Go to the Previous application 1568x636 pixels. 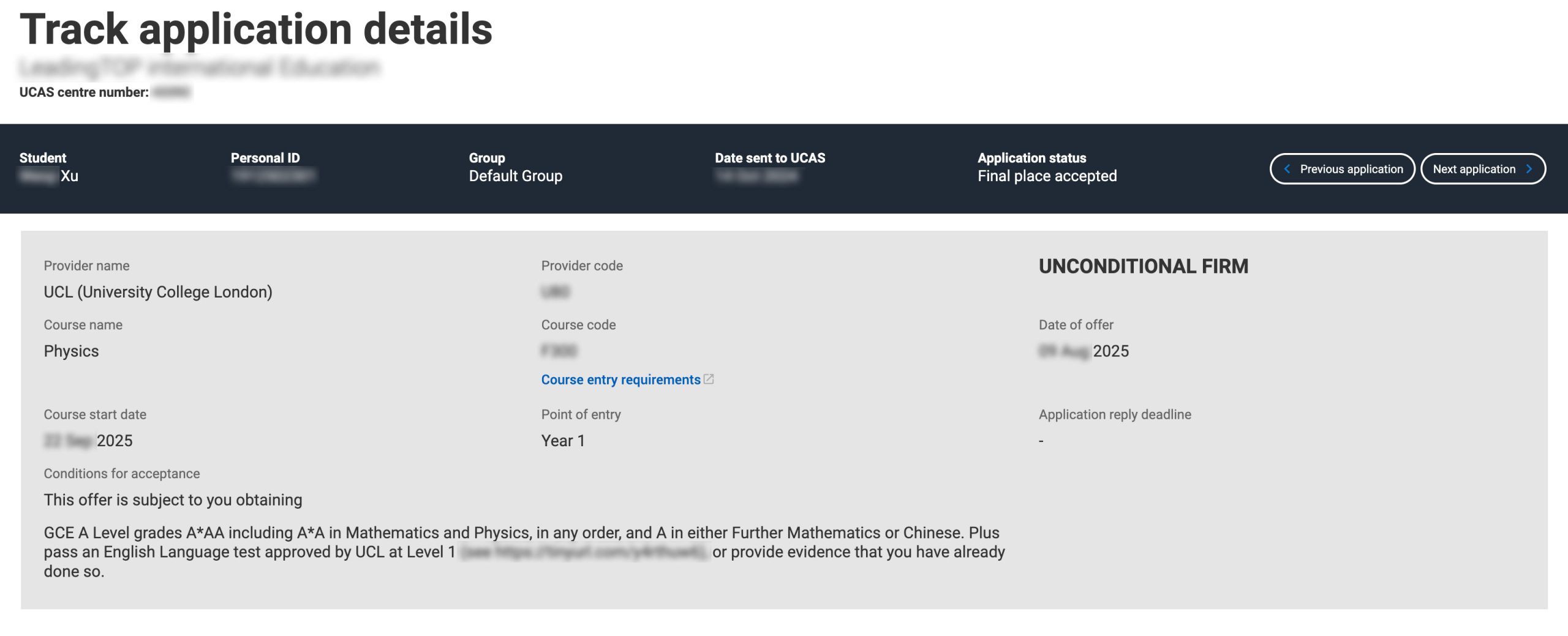tap(1342, 169)
